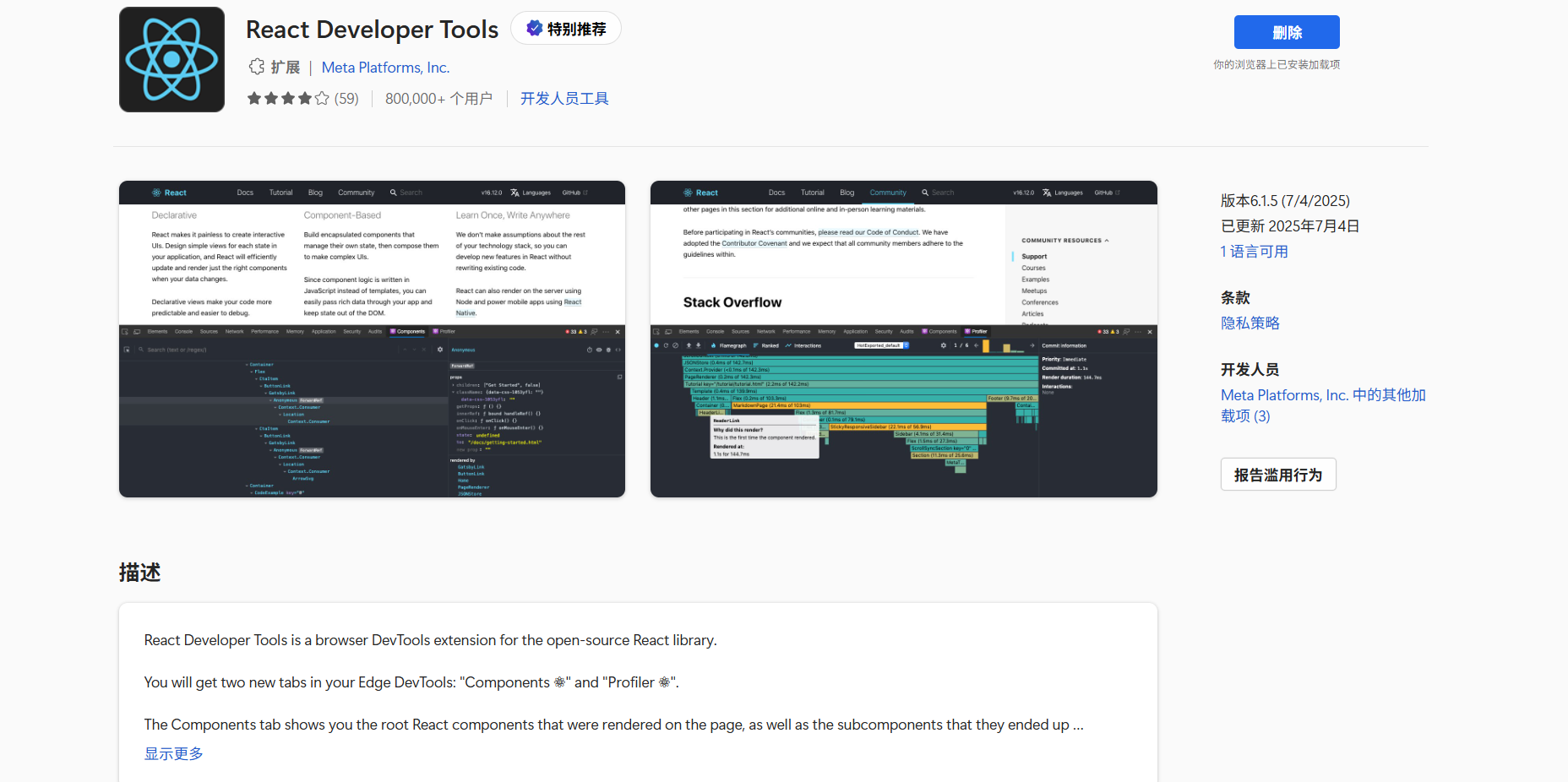Expand description with show more link

pos(174,753)
